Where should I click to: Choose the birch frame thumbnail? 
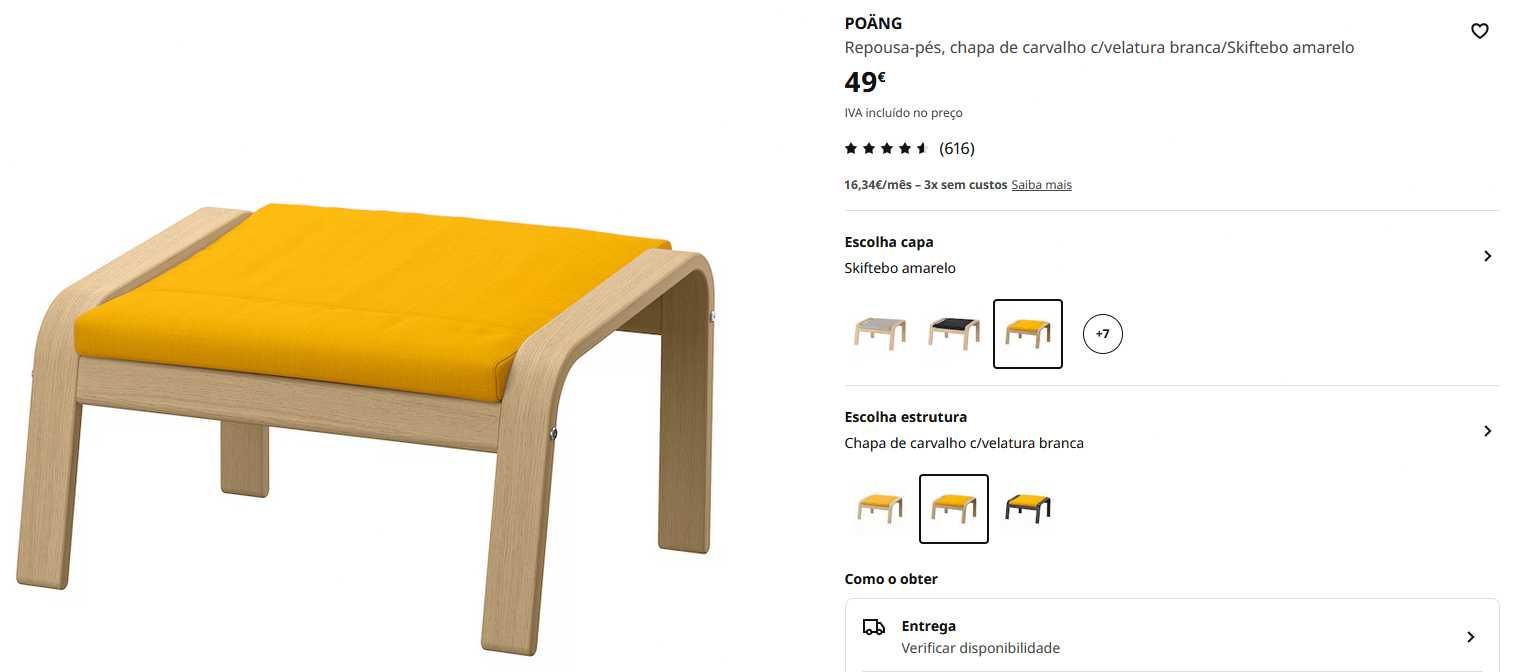pos(880,509)
